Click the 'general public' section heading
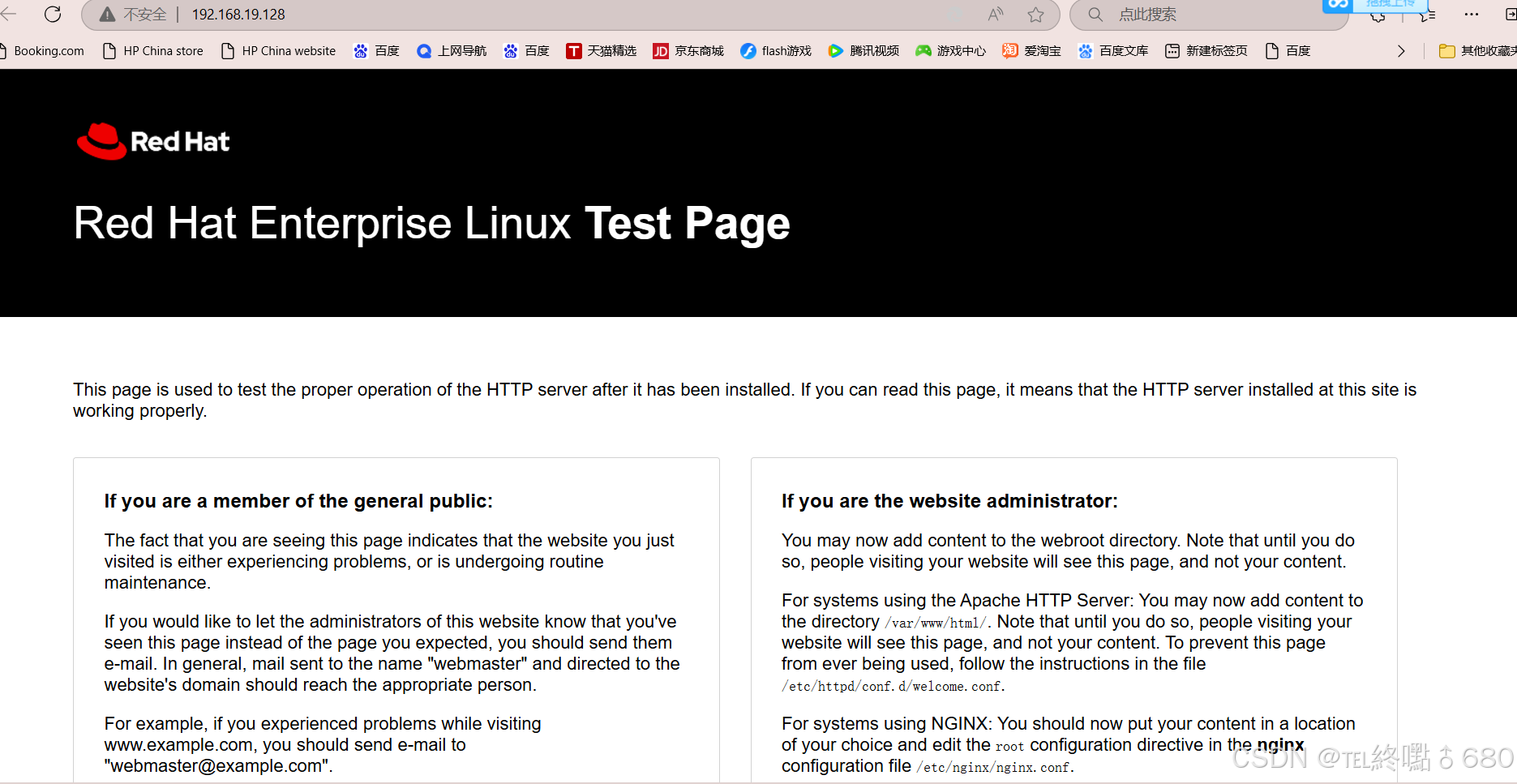 point(298,501)
